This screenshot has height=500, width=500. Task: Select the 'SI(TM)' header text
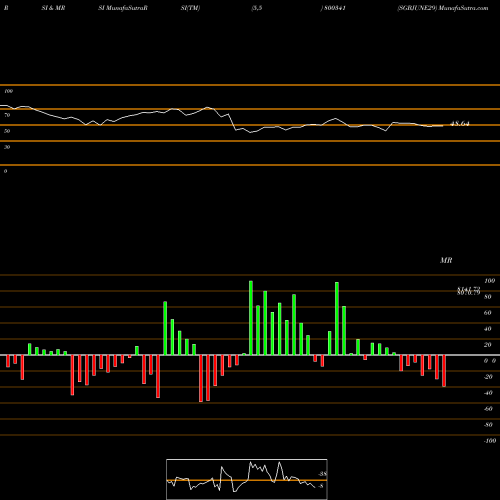(190, 8)
